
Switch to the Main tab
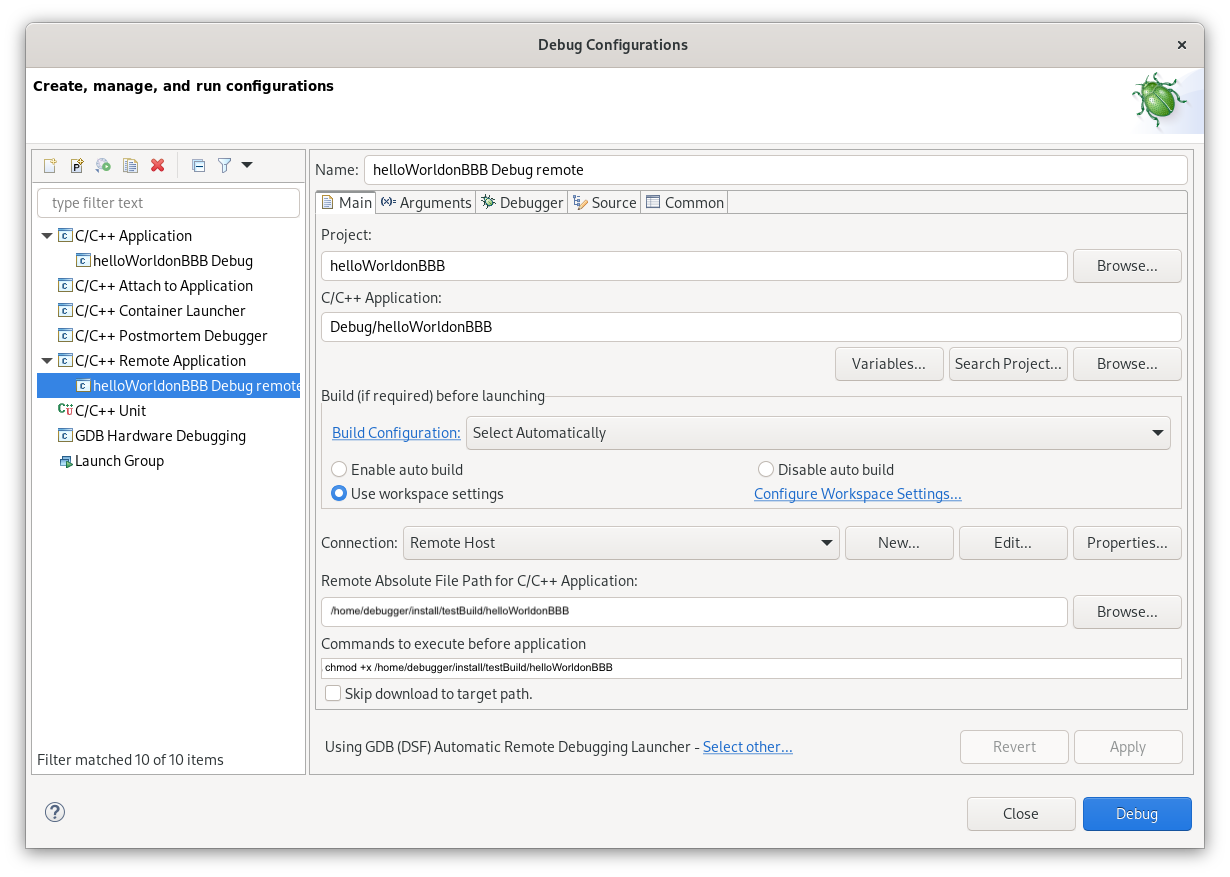pyautogui.click(x=346, y=202)
